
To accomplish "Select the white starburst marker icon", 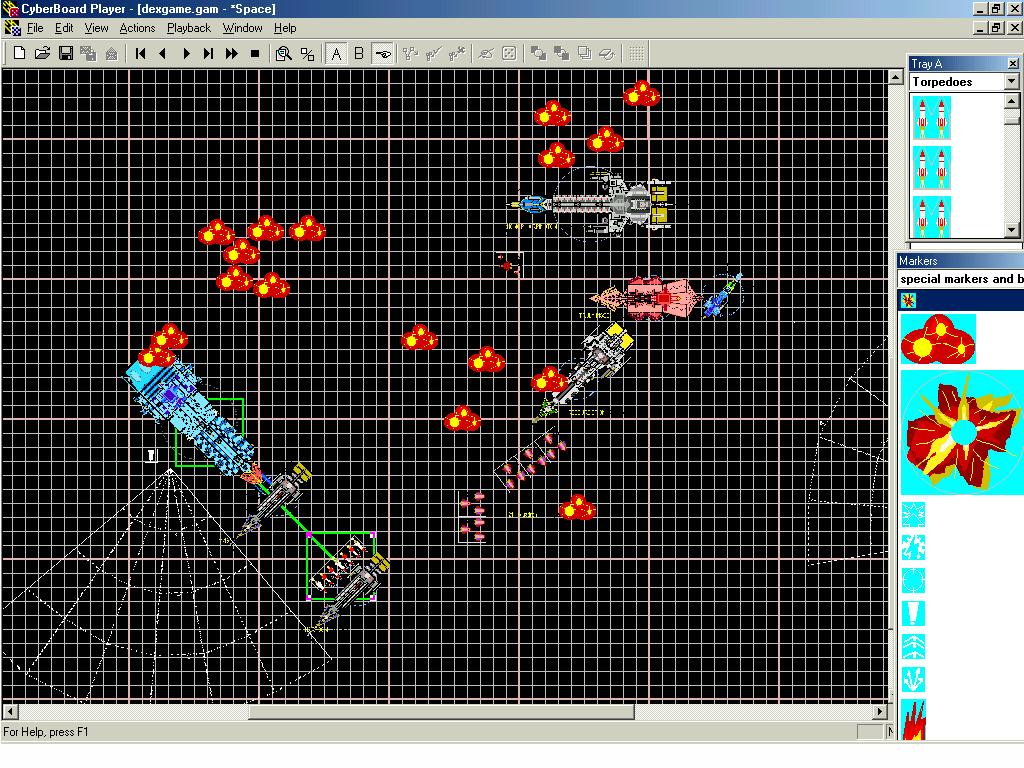I will [x=913, y=515].
